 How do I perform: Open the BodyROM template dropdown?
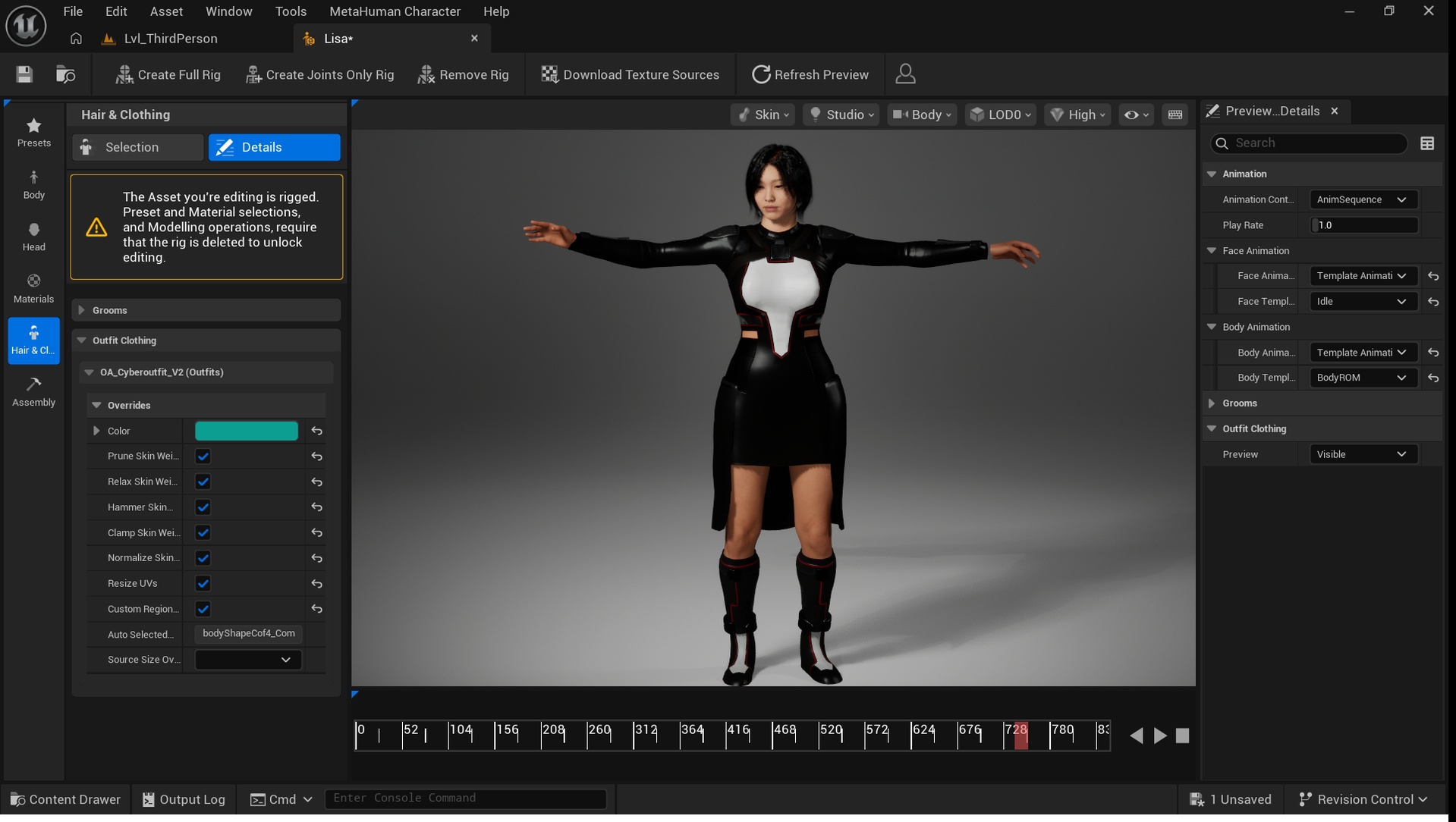[1363, 378]
